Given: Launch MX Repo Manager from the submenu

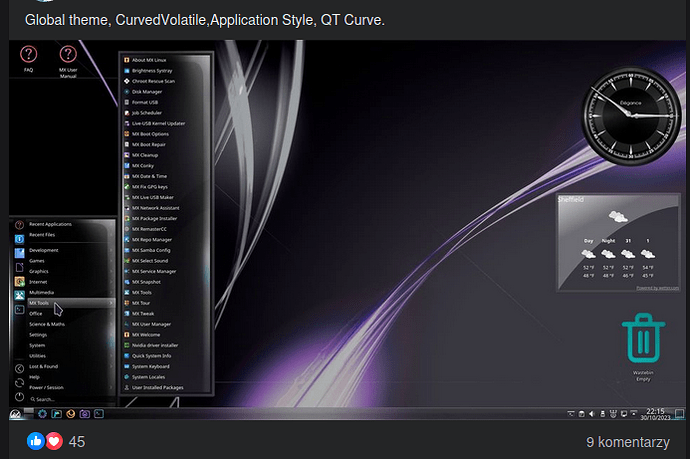Looking at the screenshot, I should (166, 239).
